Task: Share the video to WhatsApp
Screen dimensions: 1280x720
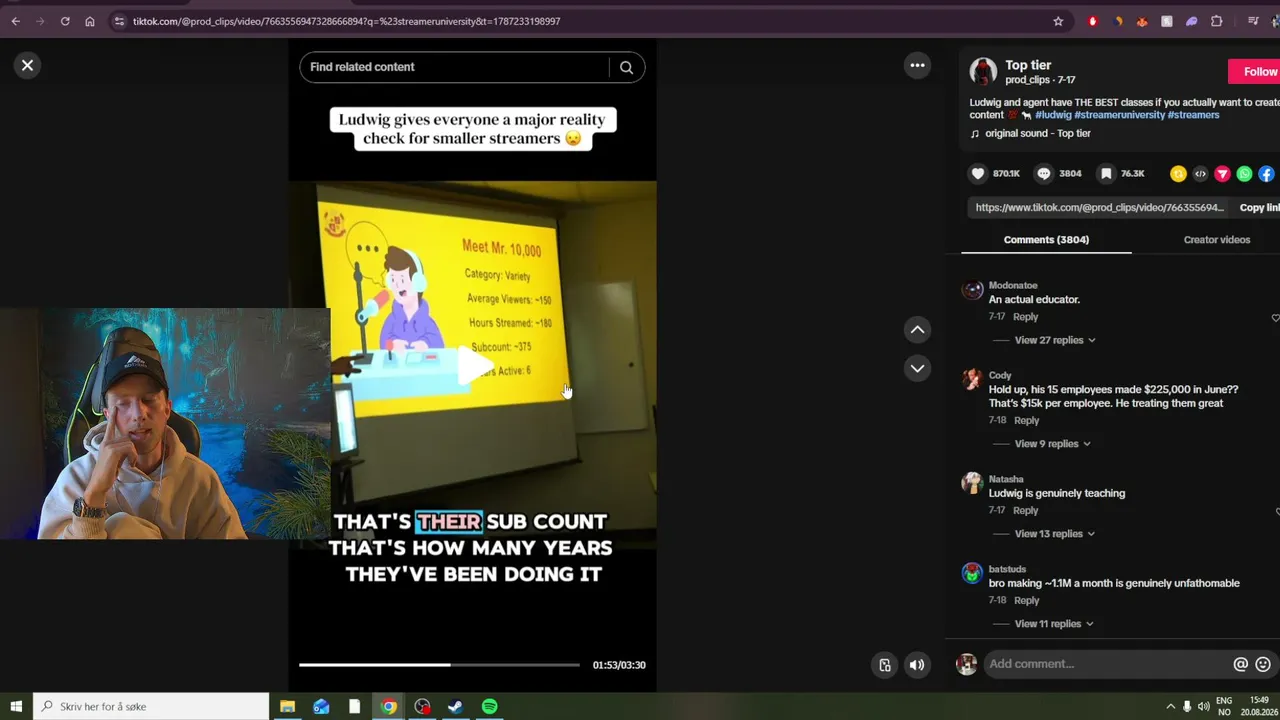Action: 1244,174
